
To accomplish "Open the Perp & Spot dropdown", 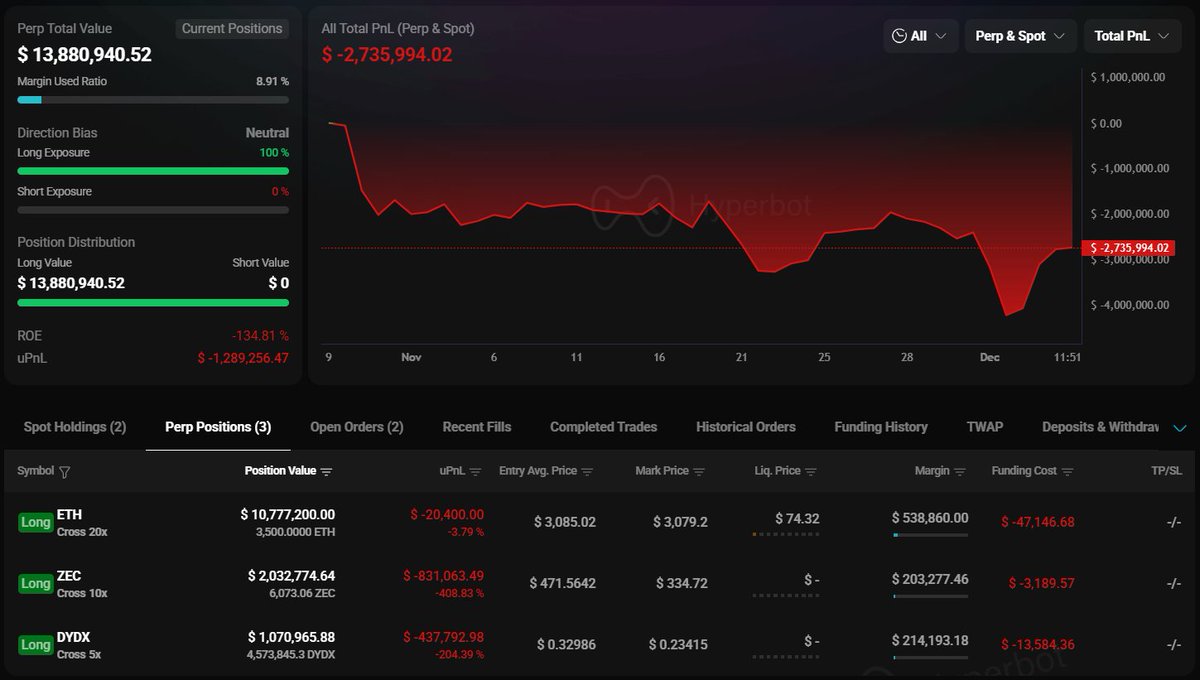I will coord(1020,36).
